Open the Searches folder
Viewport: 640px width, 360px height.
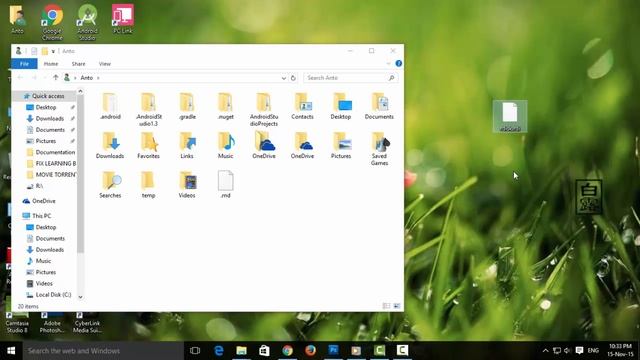(x=110, y=185)
